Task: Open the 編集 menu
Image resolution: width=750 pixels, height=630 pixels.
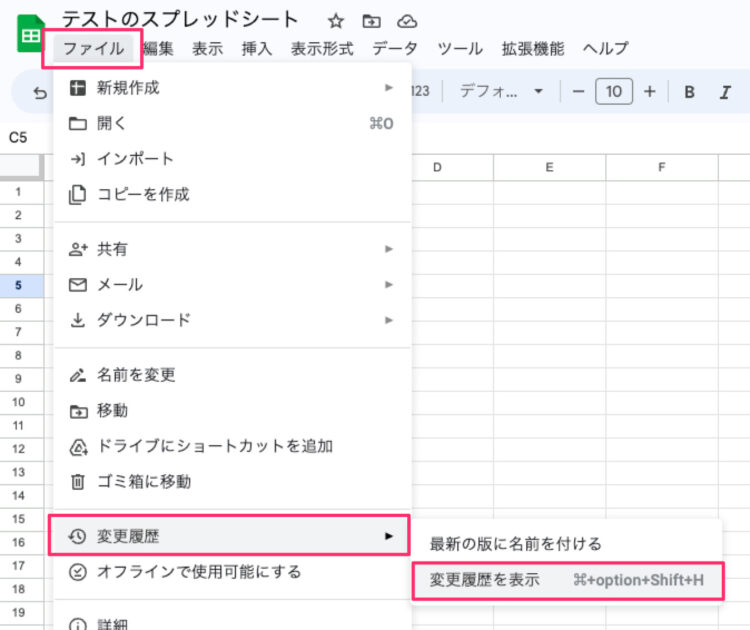Action: [x=158, y=48]
